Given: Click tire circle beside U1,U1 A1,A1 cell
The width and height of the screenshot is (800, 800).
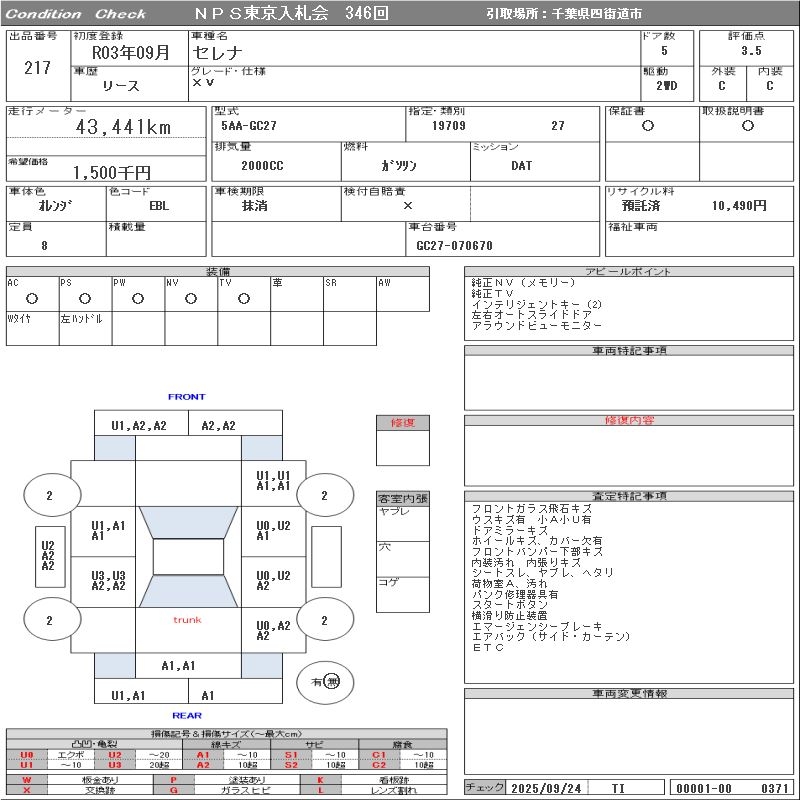Looking at the screenshot, I should [x=325, y=495].
